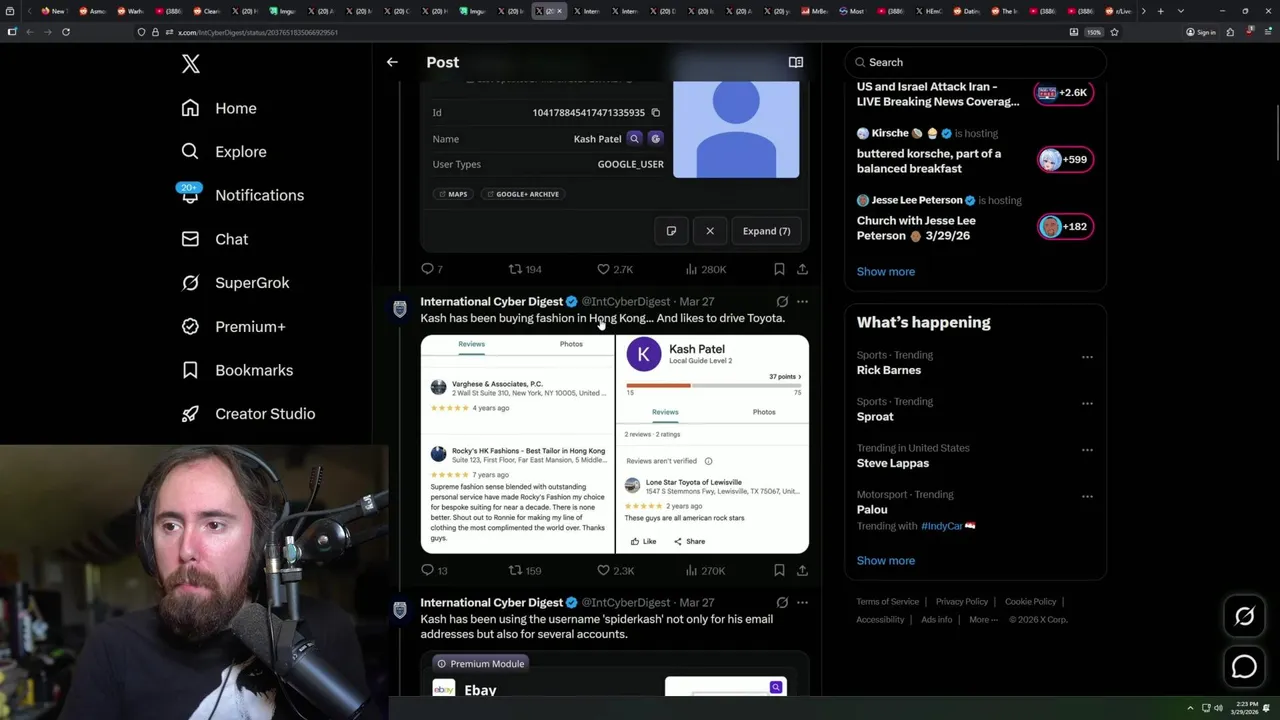The height and width of the screenshot is (720, 1280).
Task: Join the +182 Jesse Lee Peterson space
Action: click(1065, 227)
